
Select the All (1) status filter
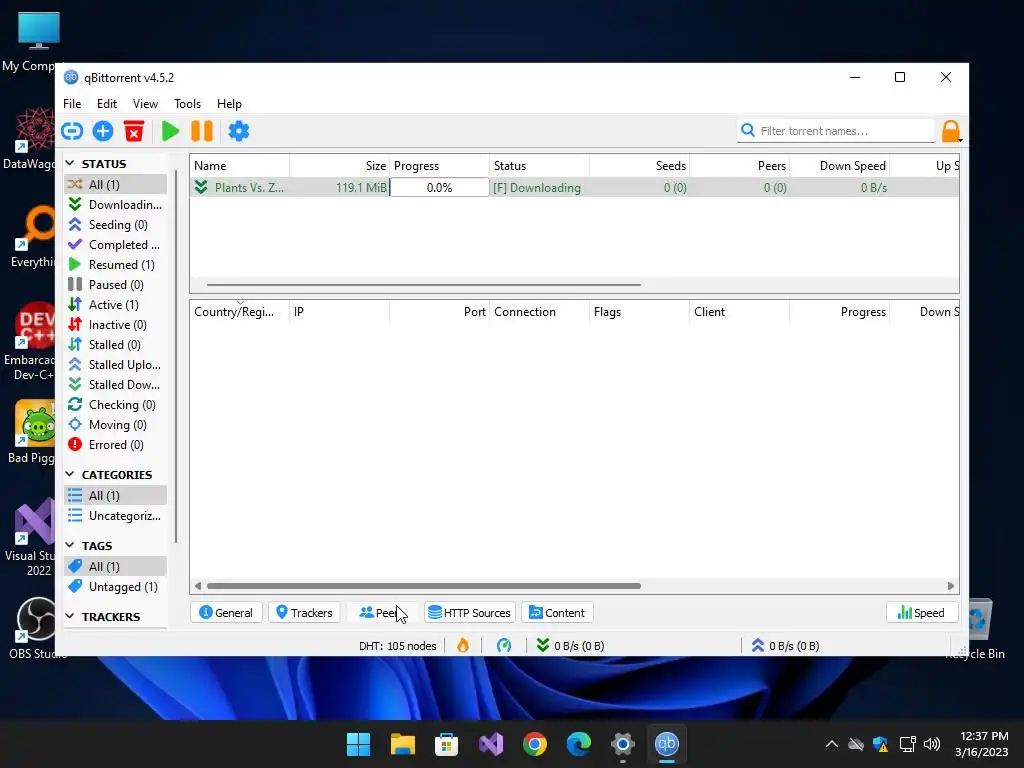click(x=116, y=184)
